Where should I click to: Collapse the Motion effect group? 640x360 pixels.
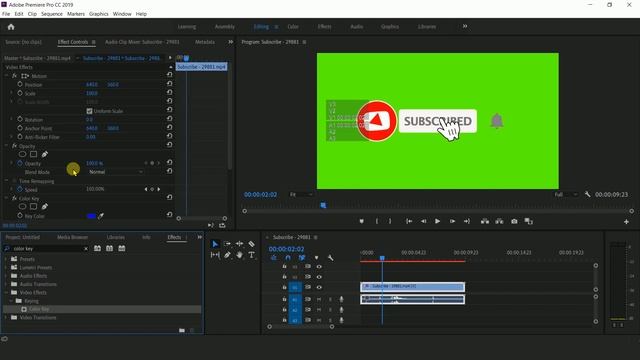7,76
